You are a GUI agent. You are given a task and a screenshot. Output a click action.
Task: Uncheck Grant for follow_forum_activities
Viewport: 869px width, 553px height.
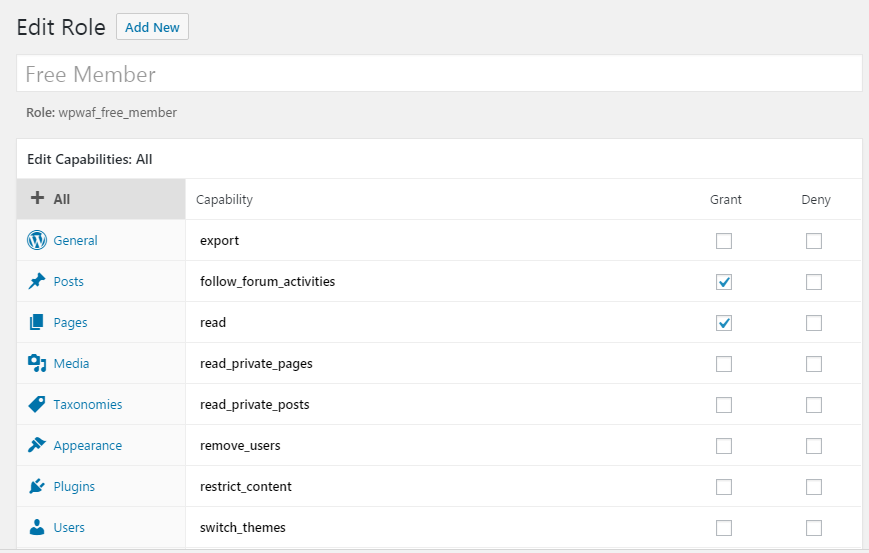pyautogui.click(x=724, y=282)
